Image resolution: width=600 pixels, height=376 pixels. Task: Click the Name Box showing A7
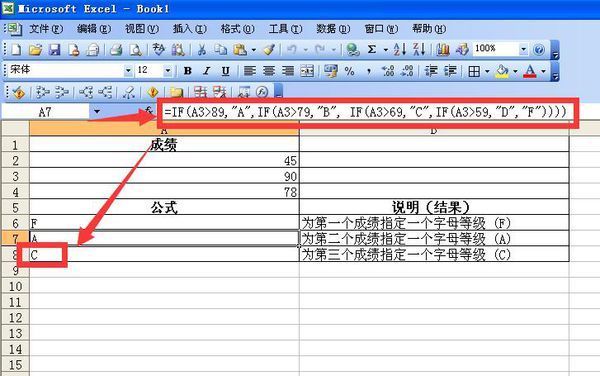coord(45,112)
